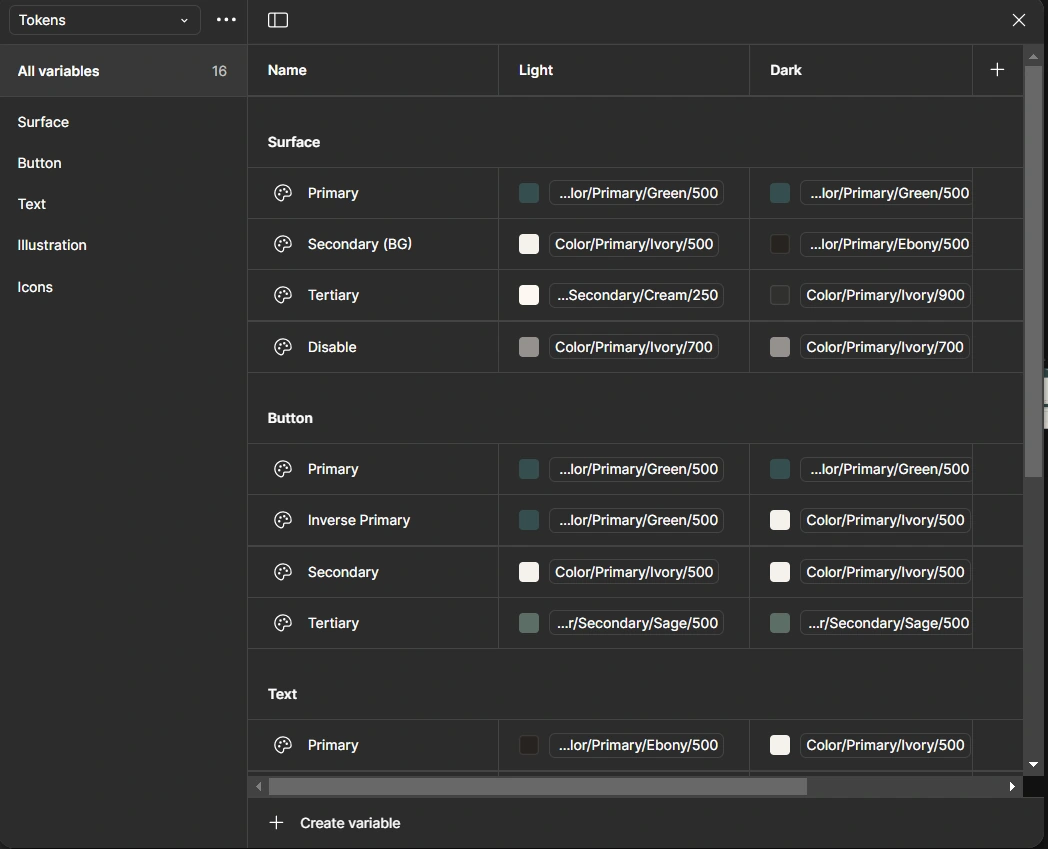Click Button Tertiary Dark Sage/500 alias
Viewport: 1048px width, 849px height.
coord(886,623)
